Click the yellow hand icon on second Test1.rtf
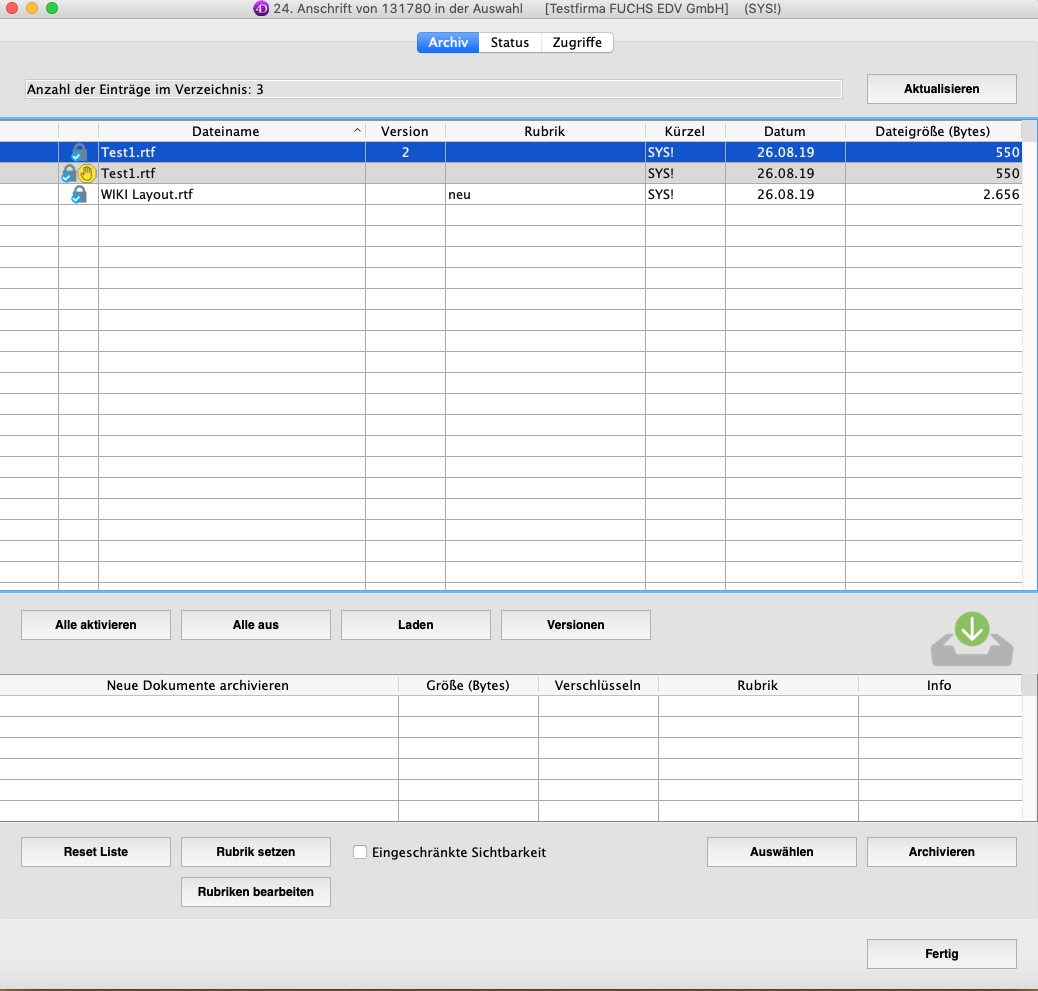1038x991 pixels. pos(86,174)
